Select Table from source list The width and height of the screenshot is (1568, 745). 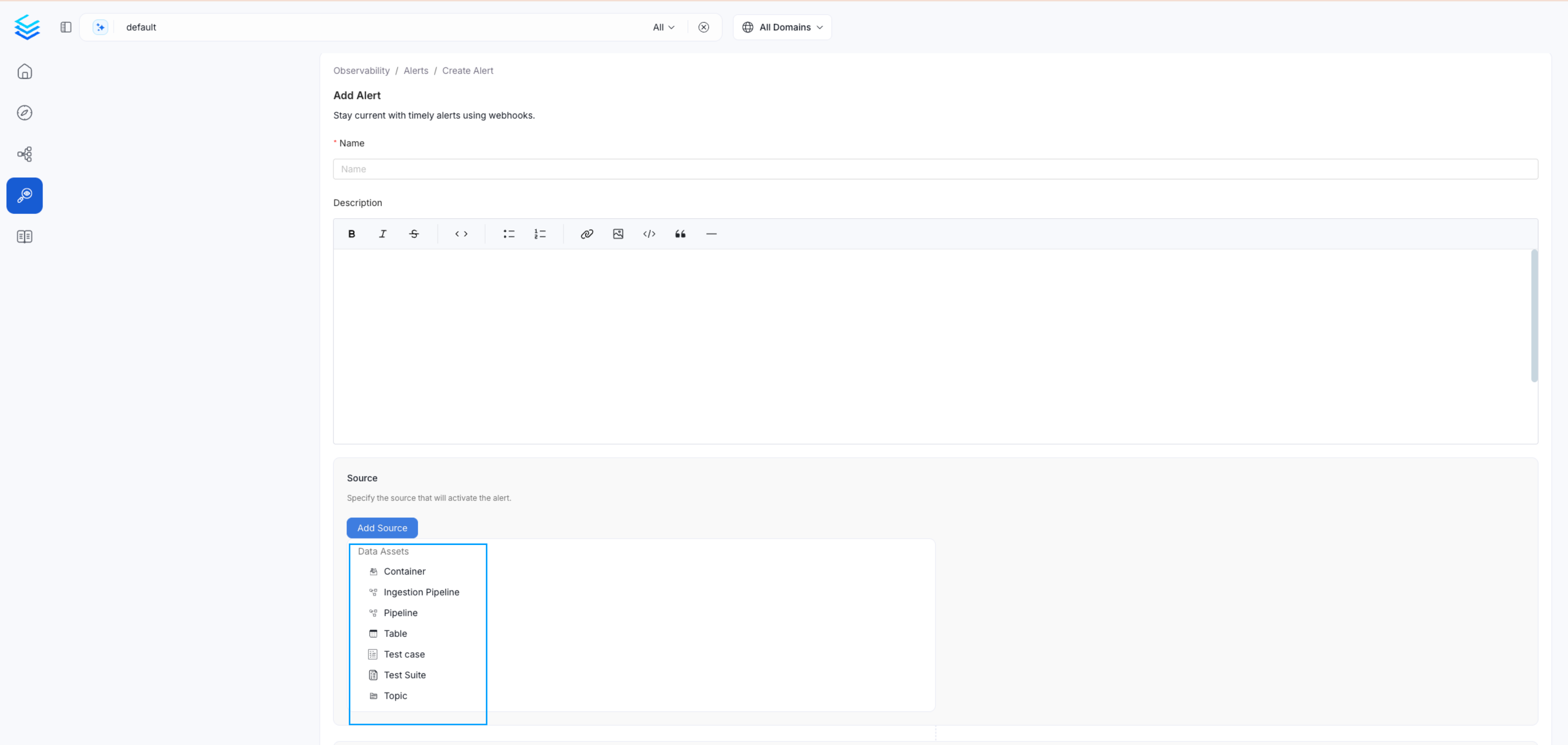[395, 634]
